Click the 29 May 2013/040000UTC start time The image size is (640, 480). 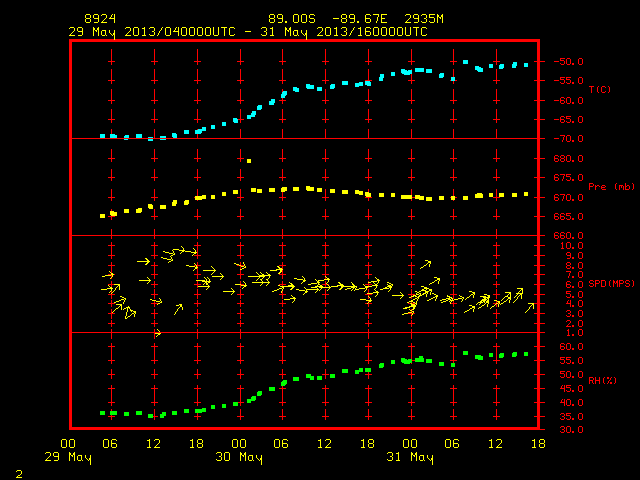point(152,32)
